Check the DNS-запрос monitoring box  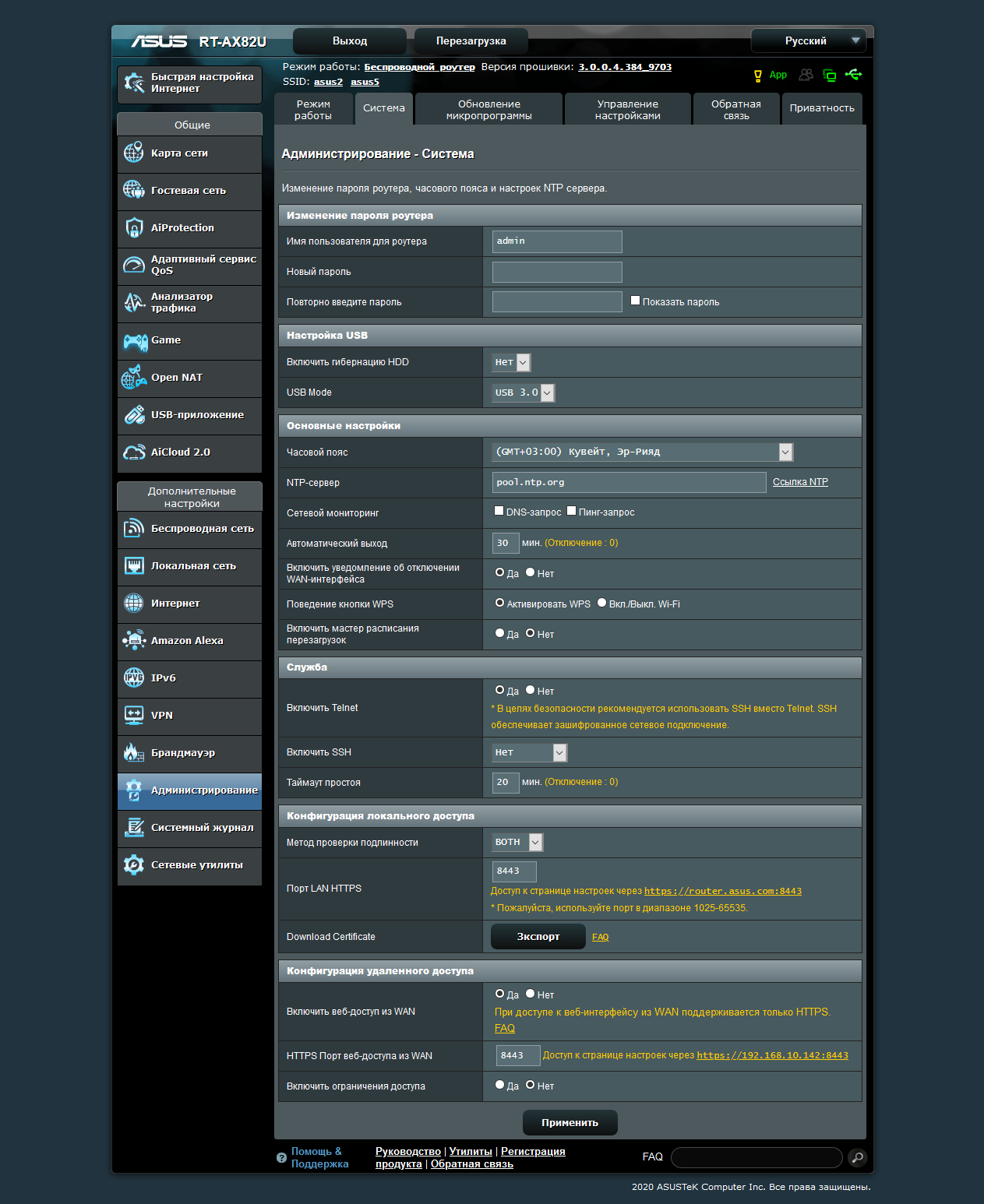499,511
